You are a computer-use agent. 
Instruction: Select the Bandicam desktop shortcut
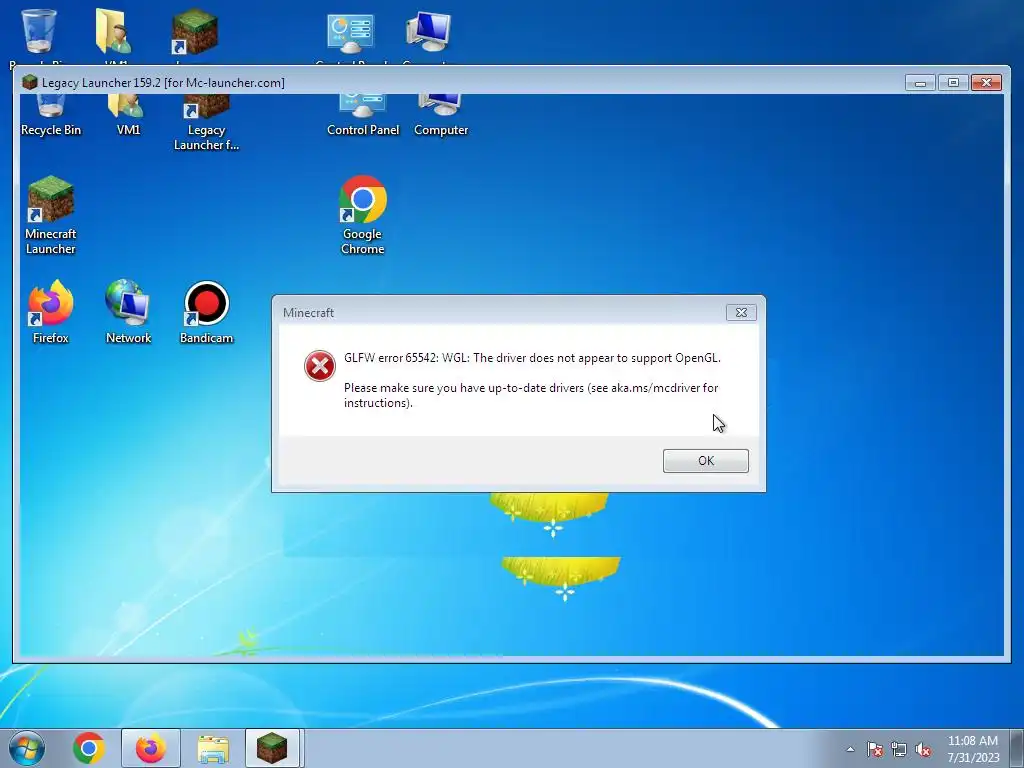point(206,312)
